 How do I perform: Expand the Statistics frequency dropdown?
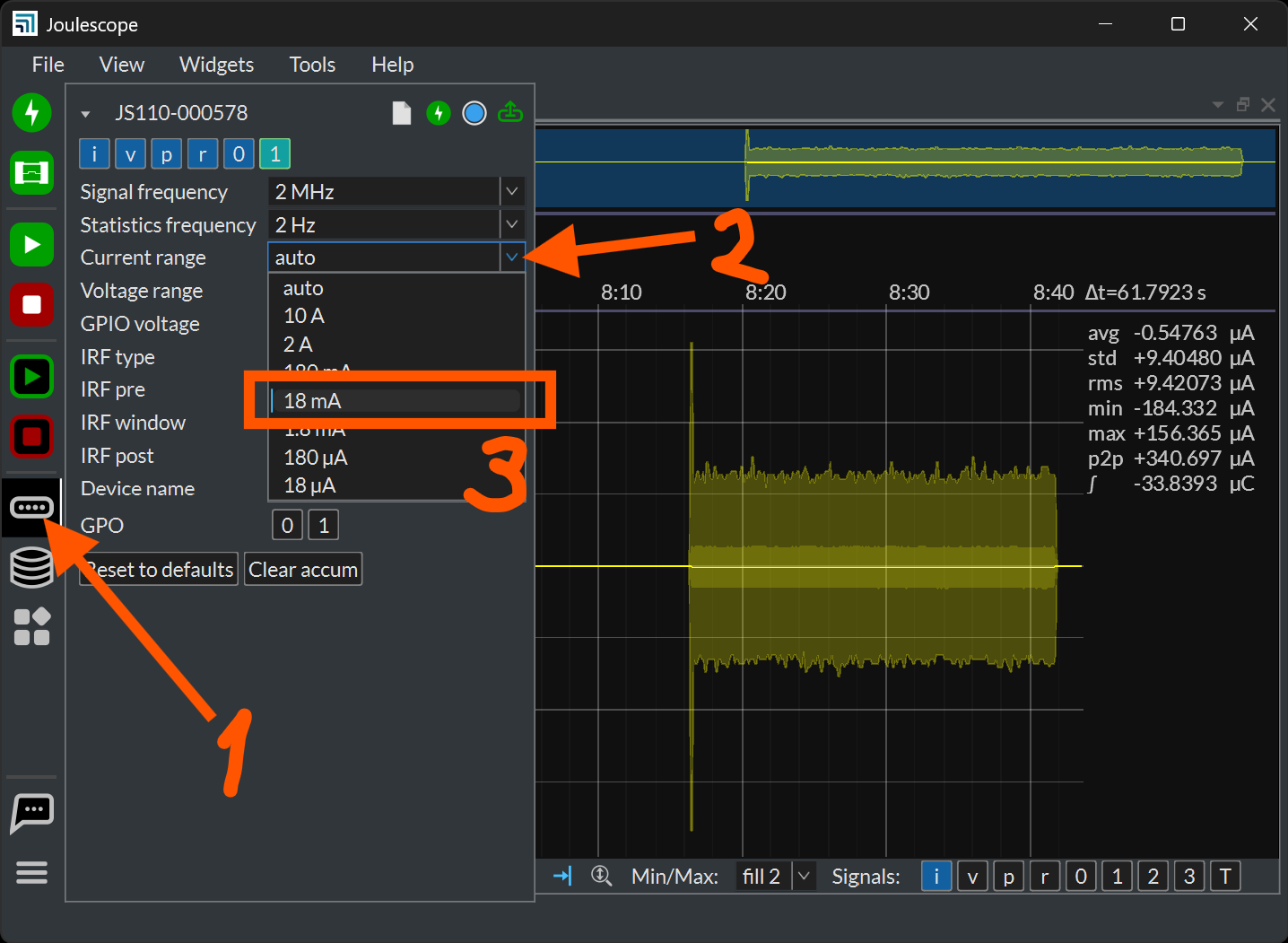[511, 224]
